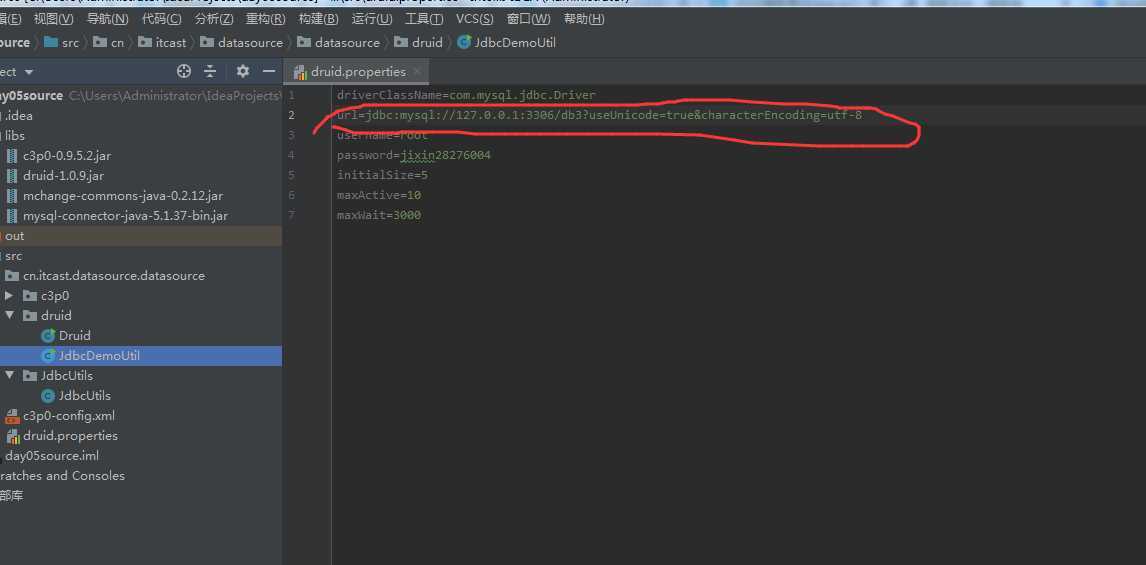Open the 导航(N) menu
Screen dimensions: 1146x565
[x=107, y=19]
